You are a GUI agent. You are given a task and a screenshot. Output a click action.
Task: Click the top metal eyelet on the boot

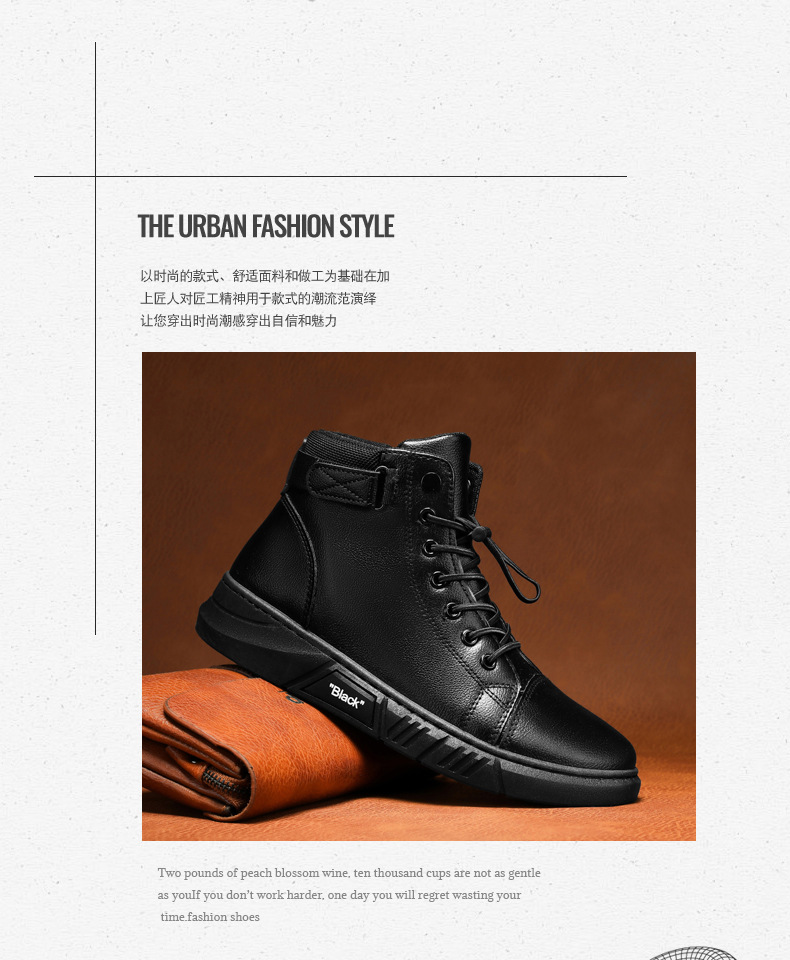tap(431, 483)
